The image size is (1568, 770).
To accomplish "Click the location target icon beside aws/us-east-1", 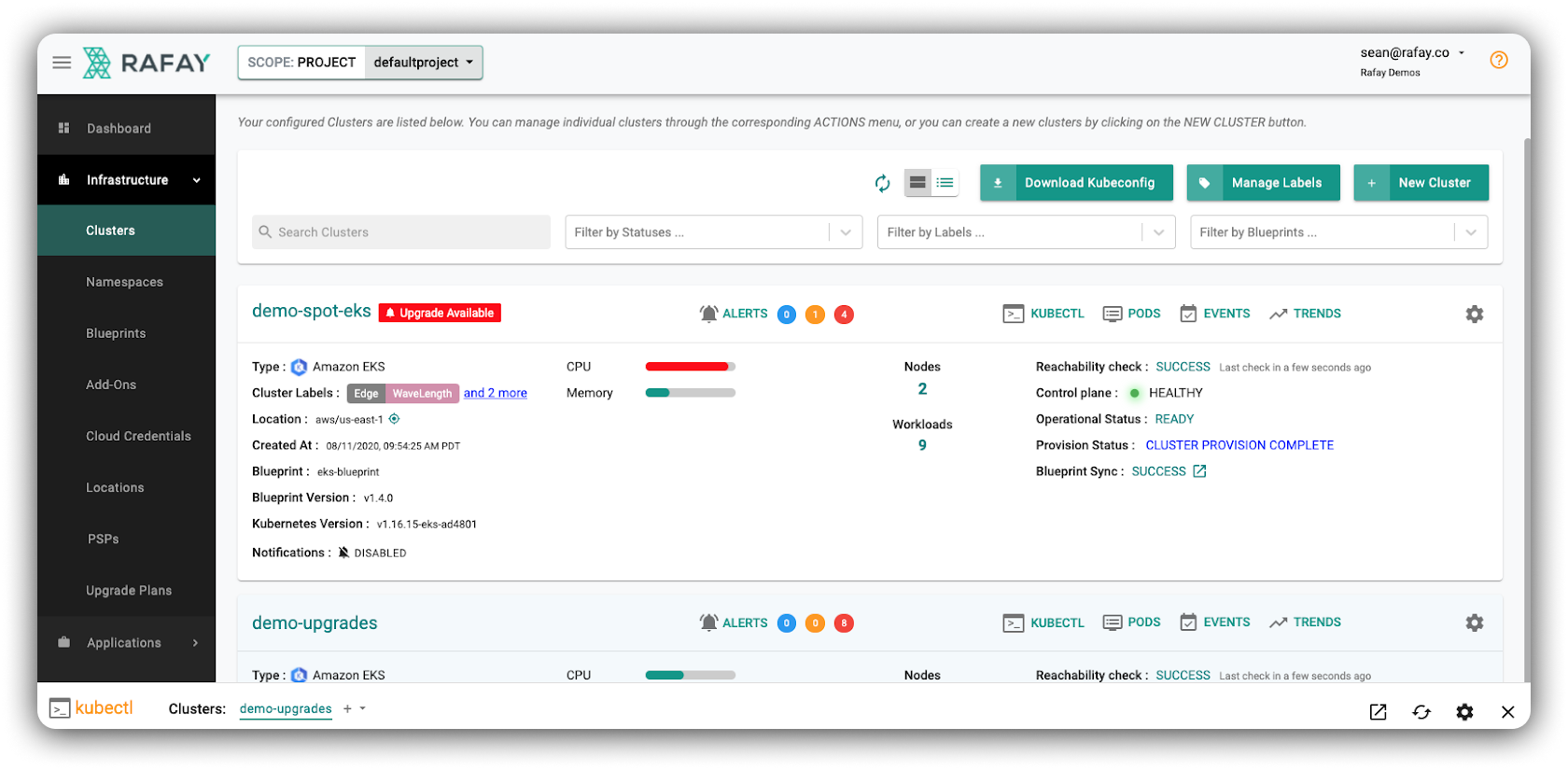I will tap(394, 419).
